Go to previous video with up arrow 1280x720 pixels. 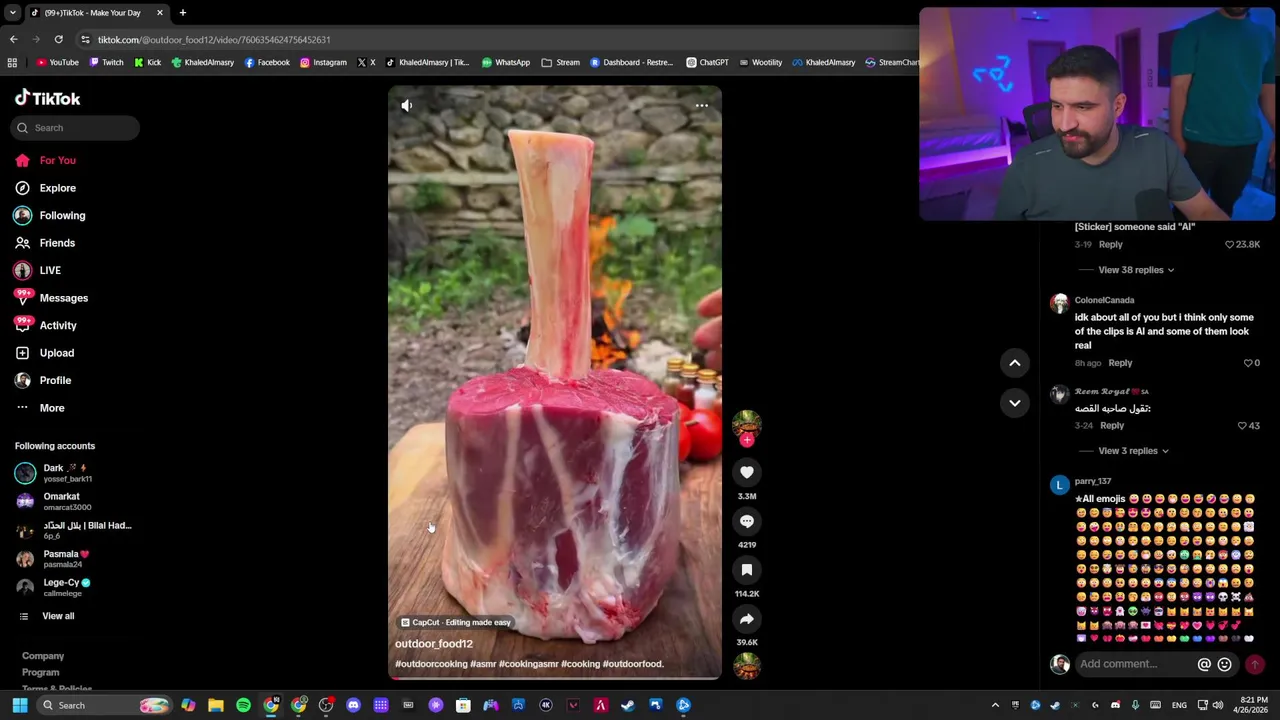[x=1014, y=363]
